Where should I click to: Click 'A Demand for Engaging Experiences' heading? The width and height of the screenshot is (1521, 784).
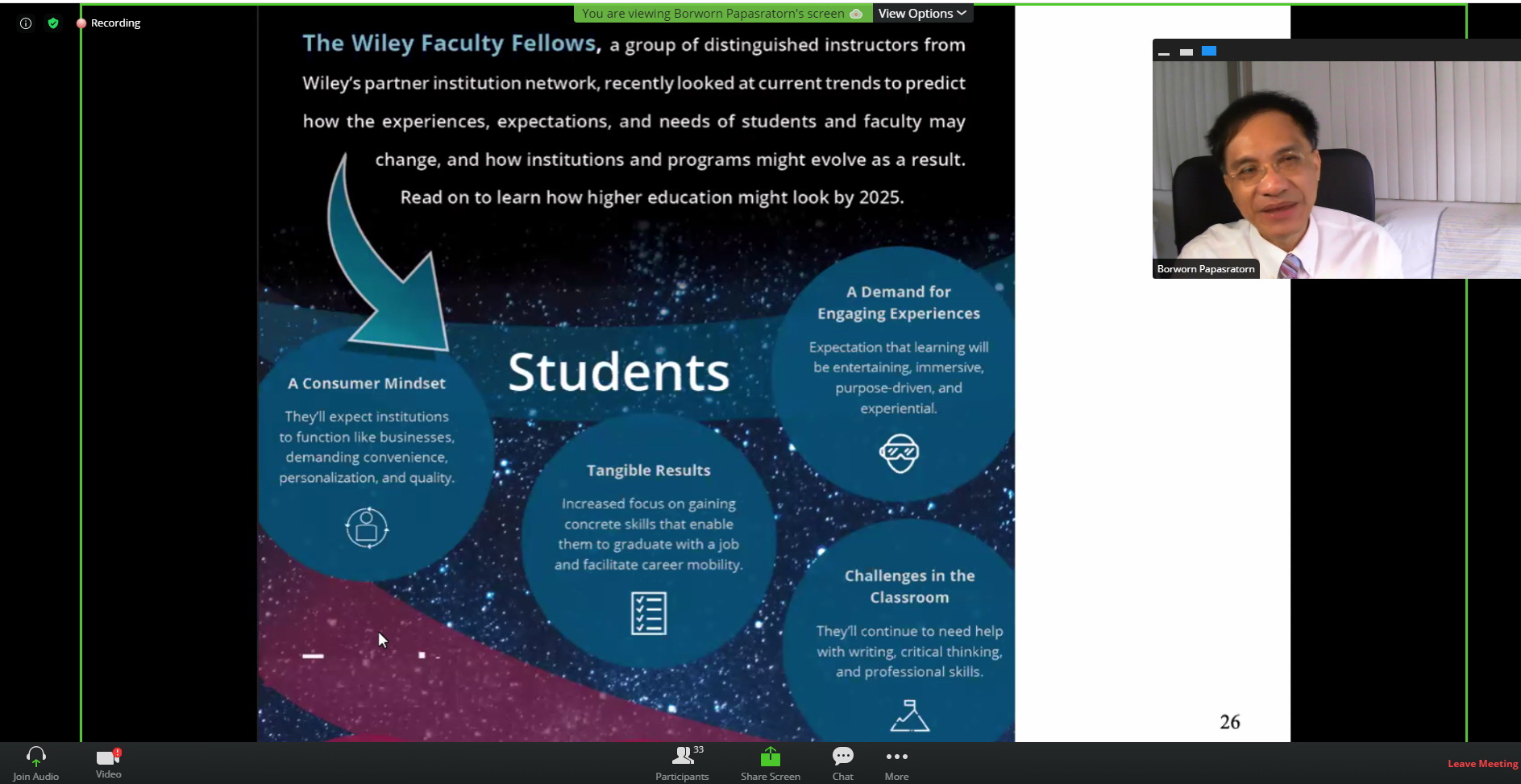coord(899,302)
